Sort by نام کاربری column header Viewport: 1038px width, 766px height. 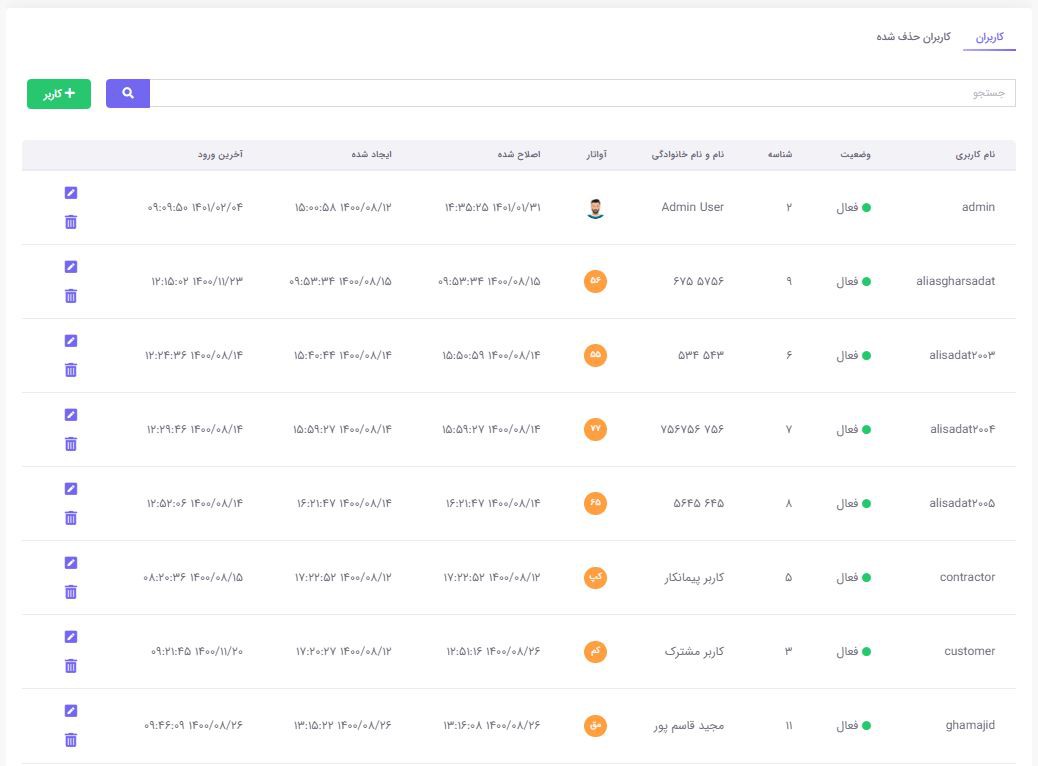975,155
